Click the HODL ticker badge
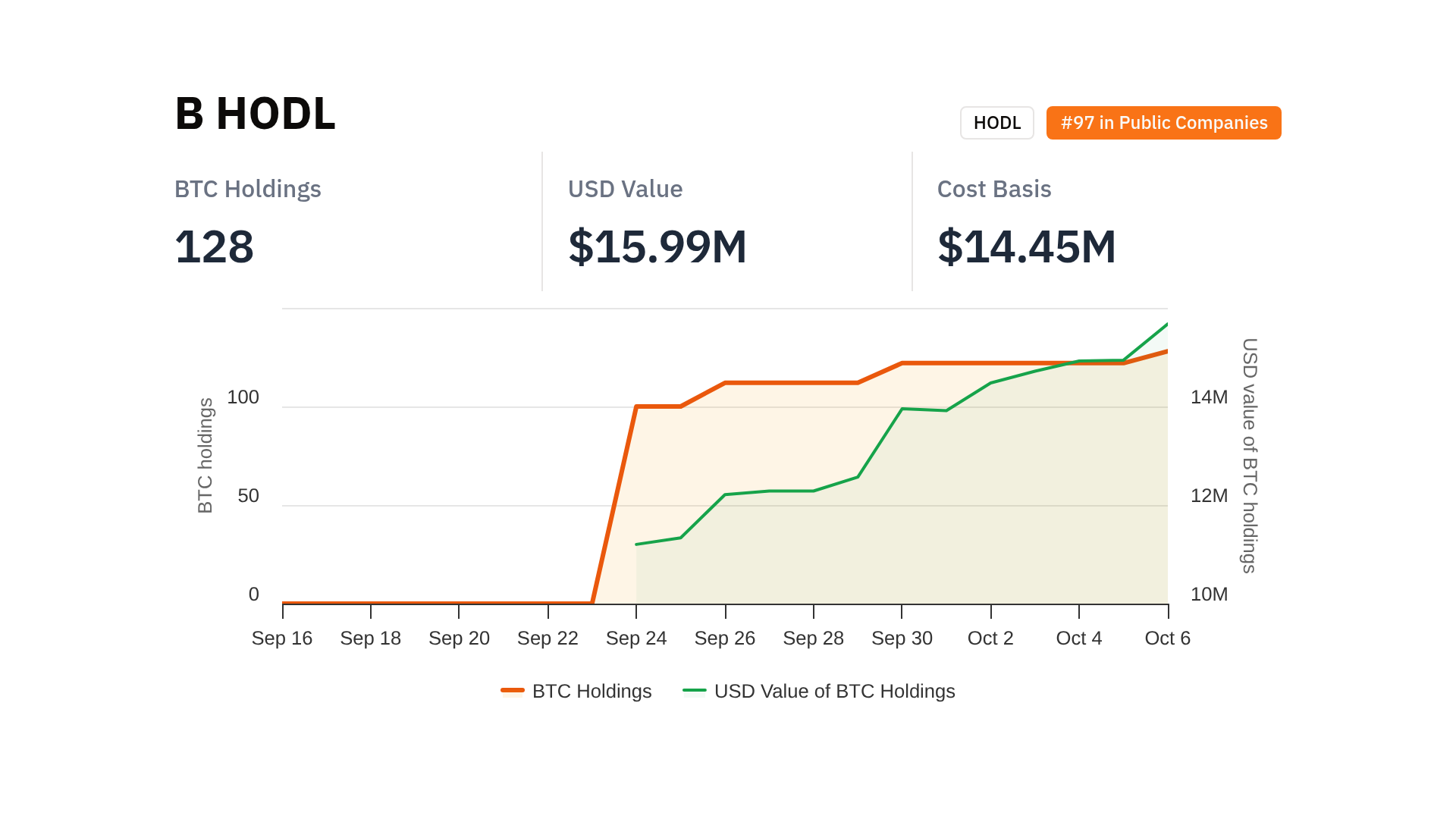The image size is (1456, 819). pos(996,123)
